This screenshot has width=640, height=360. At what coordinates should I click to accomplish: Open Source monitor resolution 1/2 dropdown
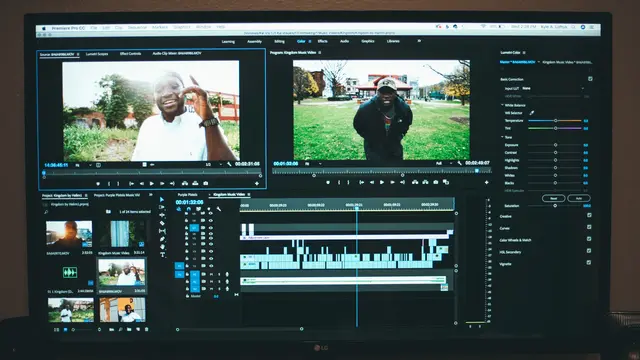tap(213, 164)
